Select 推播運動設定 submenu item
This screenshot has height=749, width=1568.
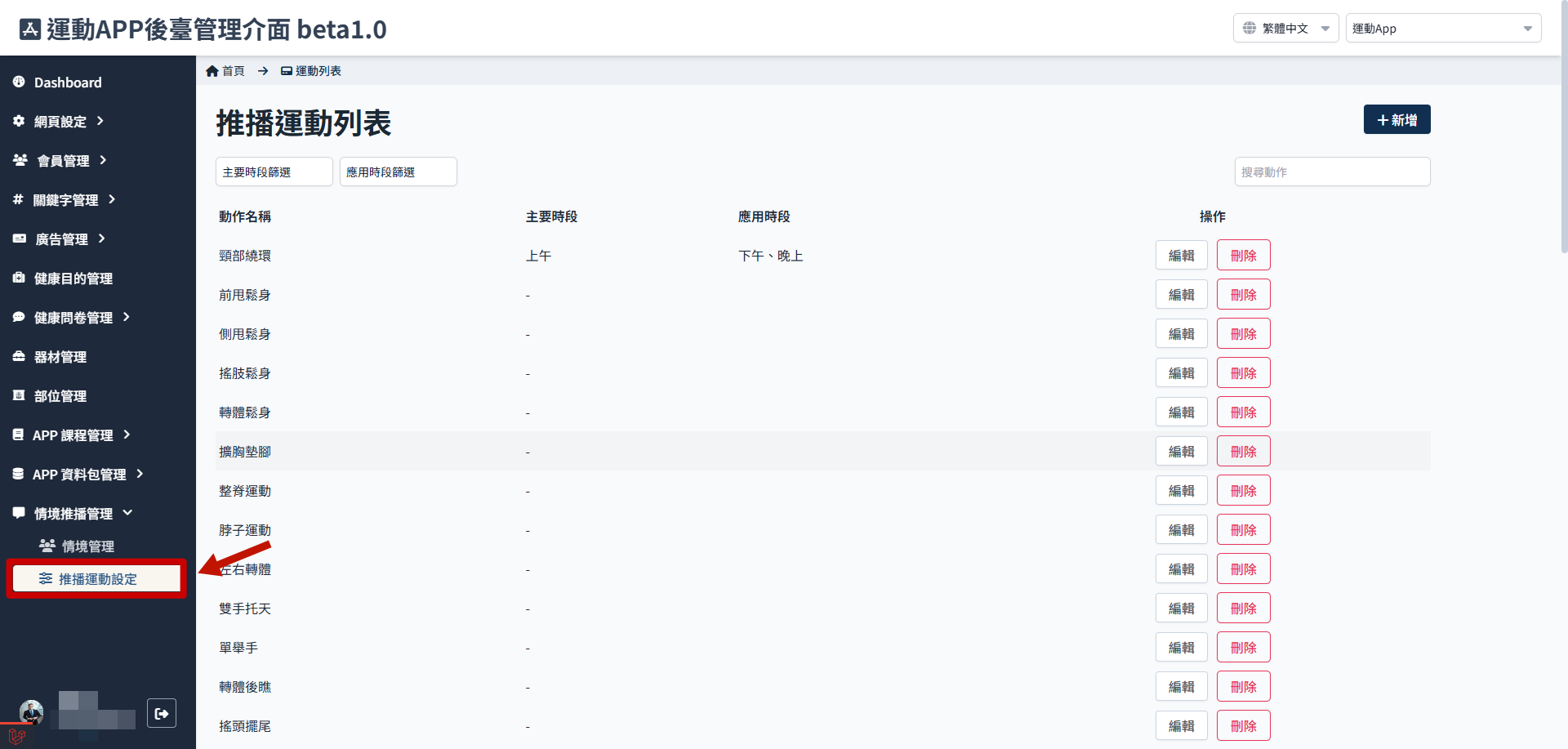97,578
